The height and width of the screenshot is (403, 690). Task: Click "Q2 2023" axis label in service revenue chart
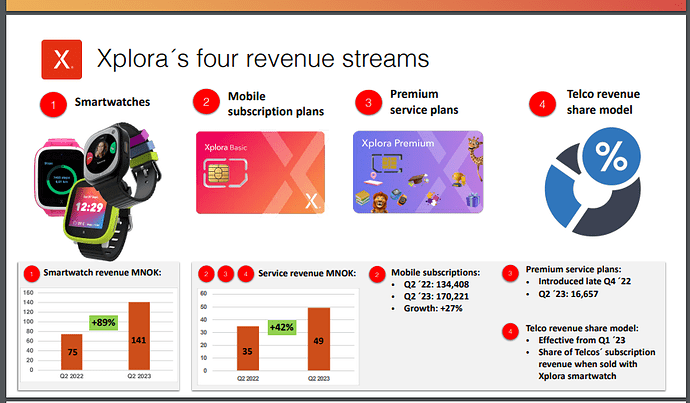tap(319, 378)
